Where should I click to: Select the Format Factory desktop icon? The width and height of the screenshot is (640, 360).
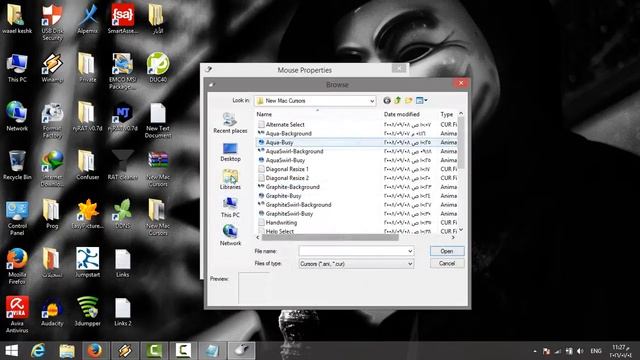(52, 120)
